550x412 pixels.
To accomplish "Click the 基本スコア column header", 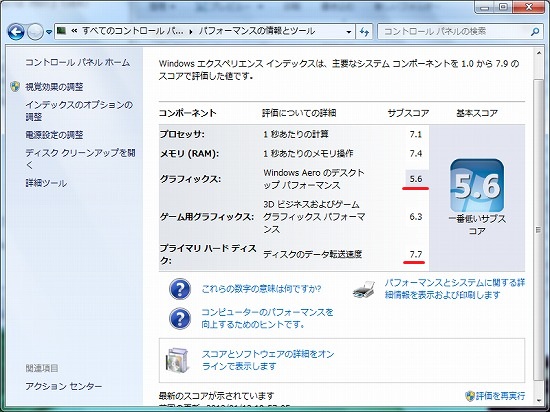I will tap(477, 113).
